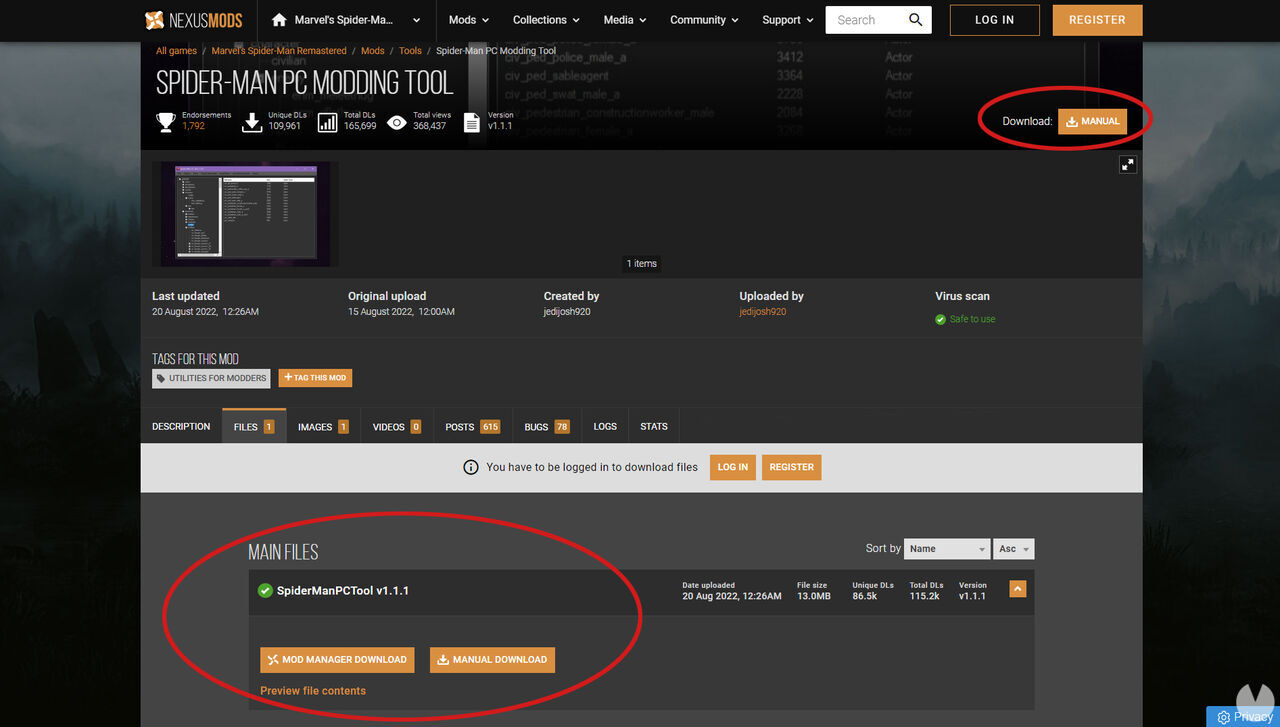Switch to the Bugs tab
1280x727 pixels.
tap(546, 427)
